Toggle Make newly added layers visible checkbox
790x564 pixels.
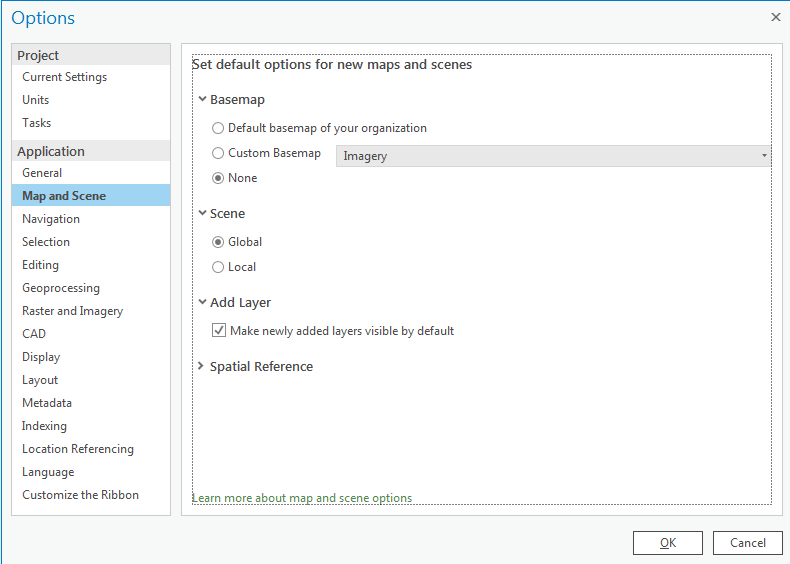pyautogui.click(x=219, y=331)
